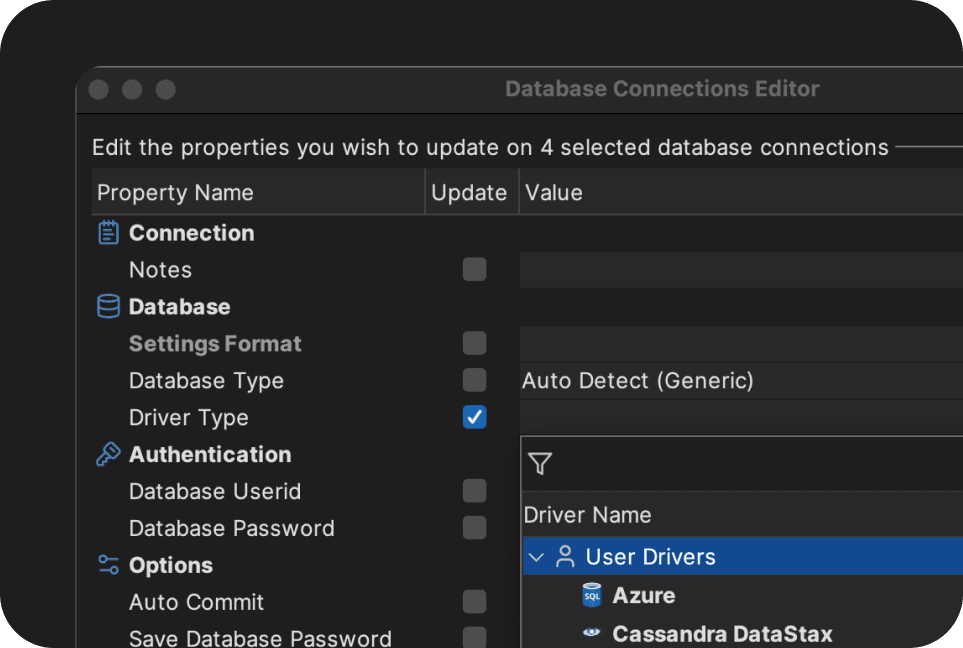
Task: Click the Azure SQL driver icon
Action: [x=593, y=596]
